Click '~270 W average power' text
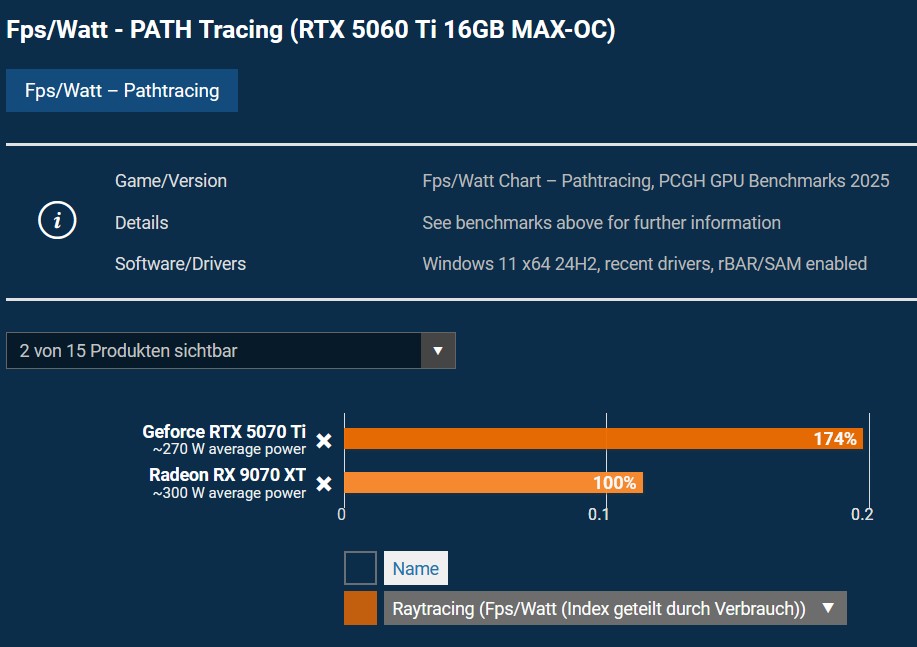This screenshot has width=917, height=647. [229, 449]
